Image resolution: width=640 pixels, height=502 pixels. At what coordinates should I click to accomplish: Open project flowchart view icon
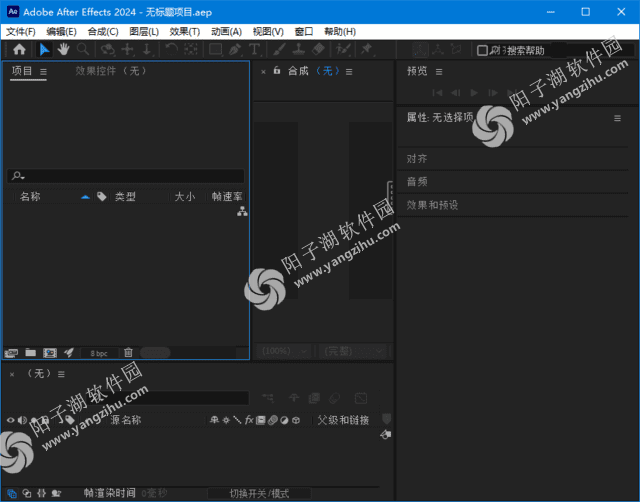pos(242,211)
